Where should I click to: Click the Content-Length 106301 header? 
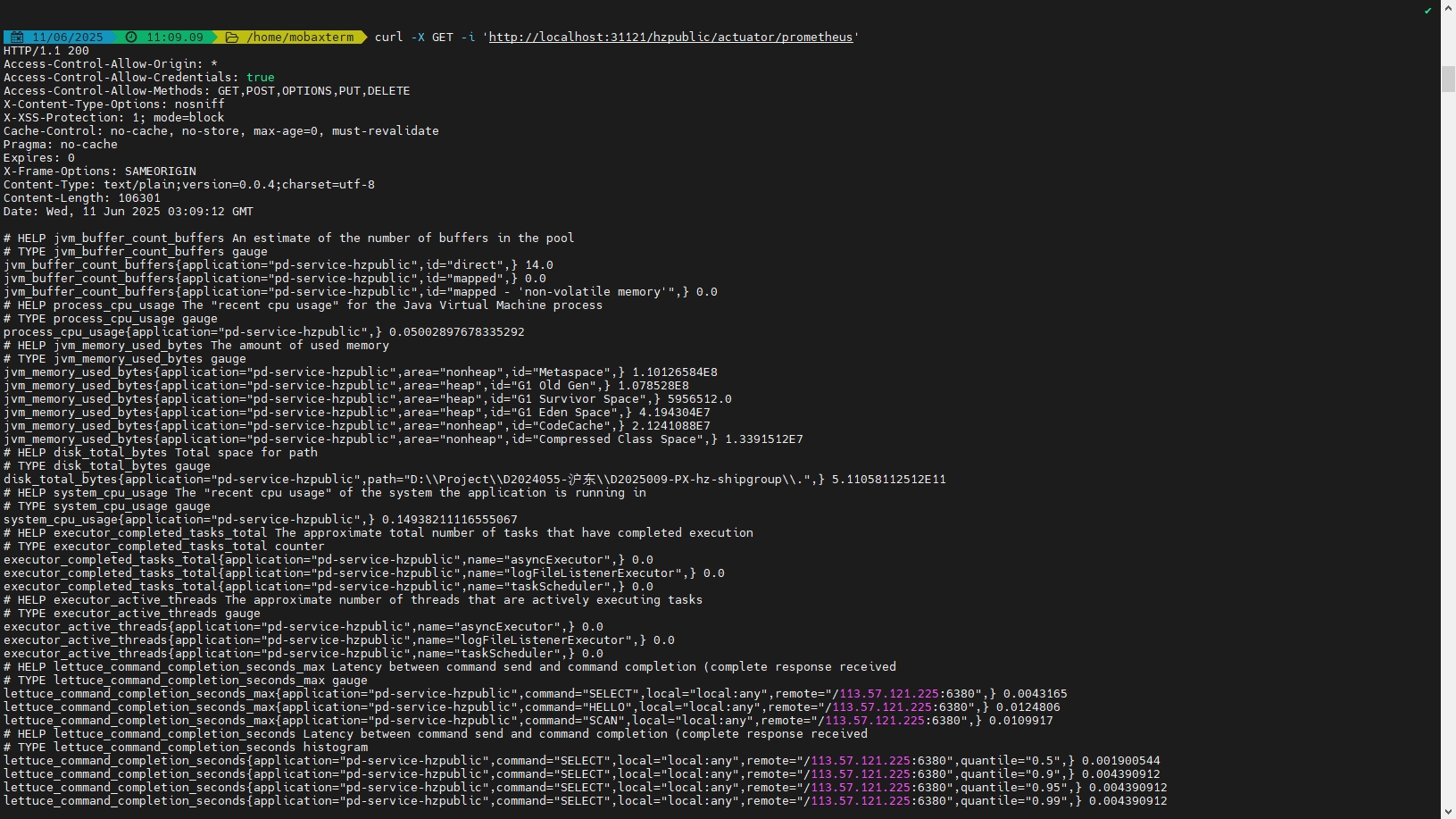point(82,198)
